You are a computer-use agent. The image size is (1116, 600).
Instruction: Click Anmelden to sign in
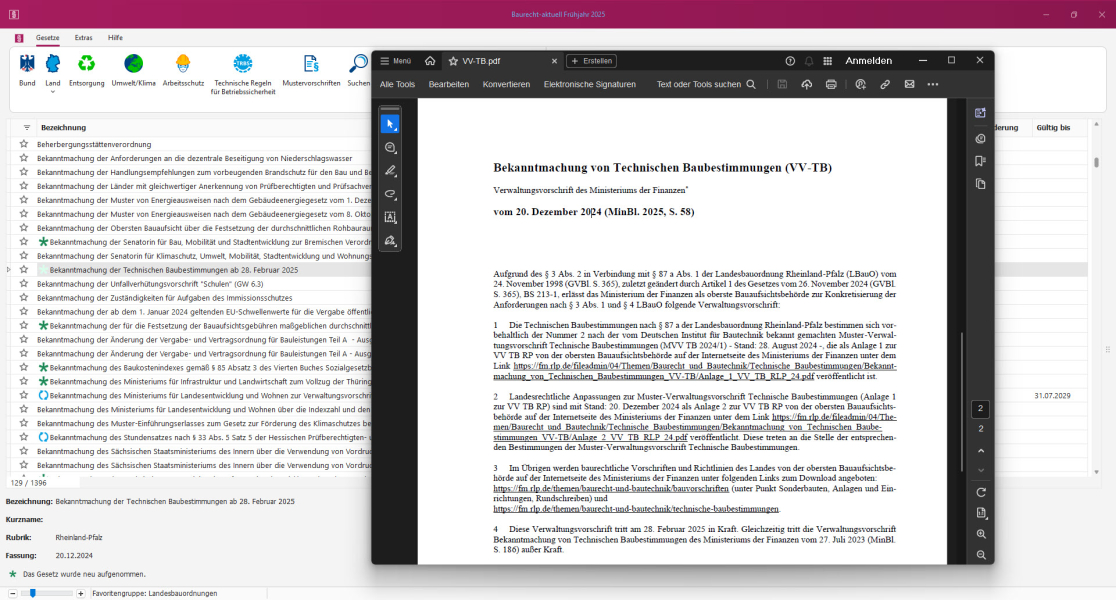(x=868, y=60)
